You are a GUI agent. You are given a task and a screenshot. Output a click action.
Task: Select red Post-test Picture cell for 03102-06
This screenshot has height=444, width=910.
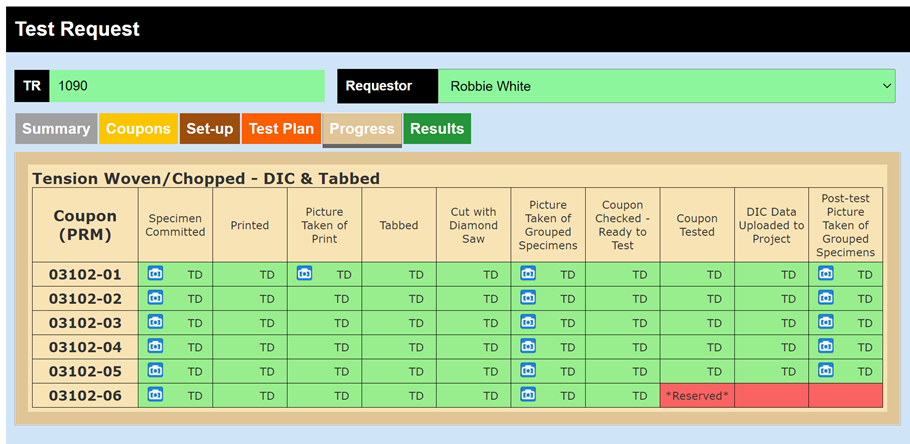tap(846, 395)
